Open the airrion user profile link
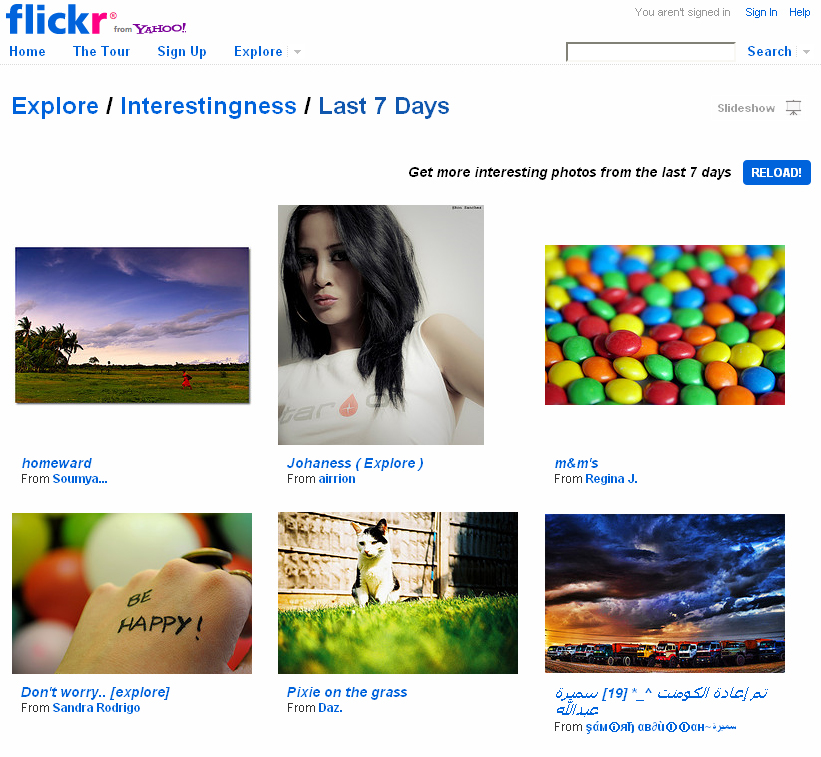 pos(337,478)
